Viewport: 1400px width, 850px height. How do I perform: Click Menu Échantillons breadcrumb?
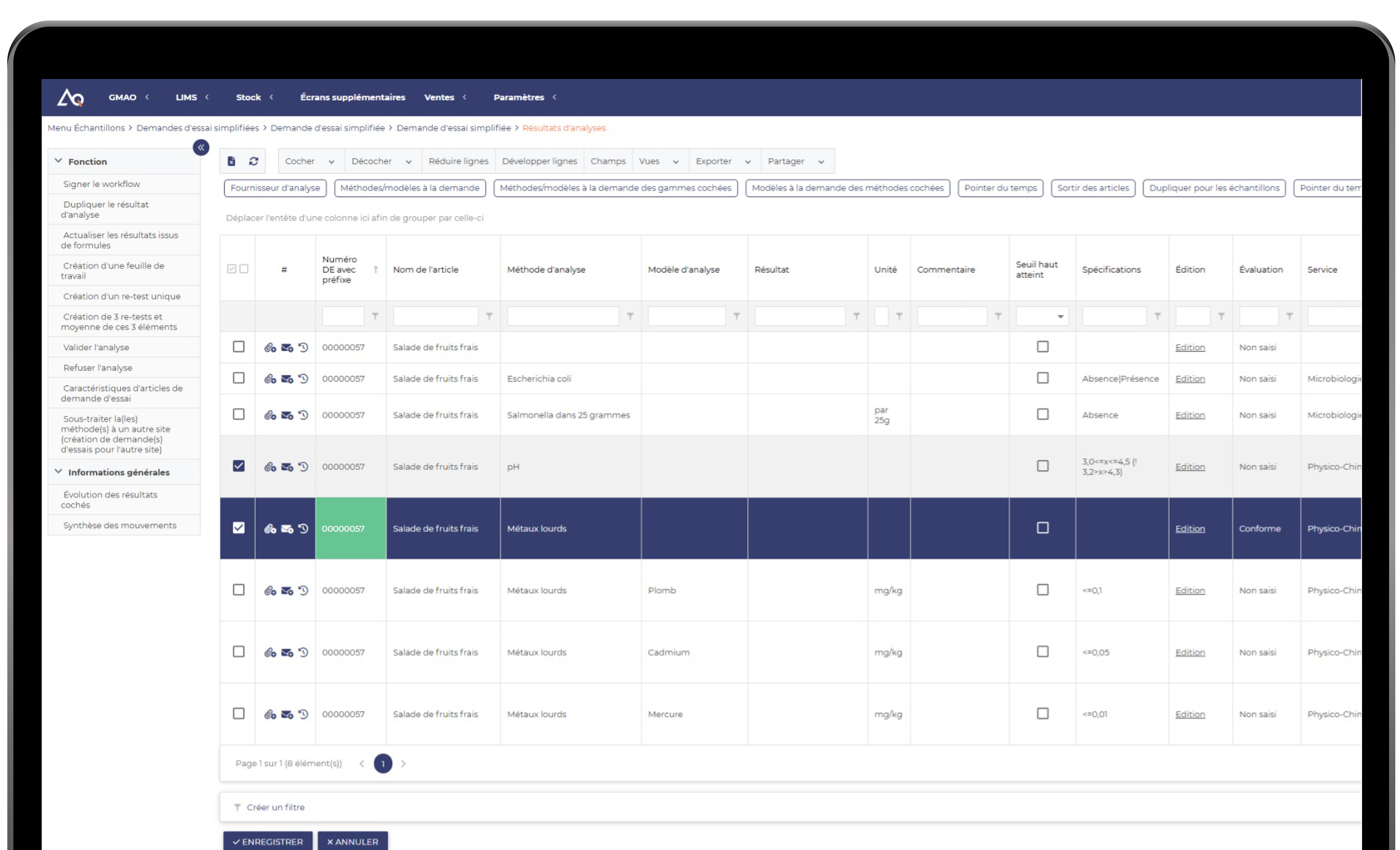[86, 128]
